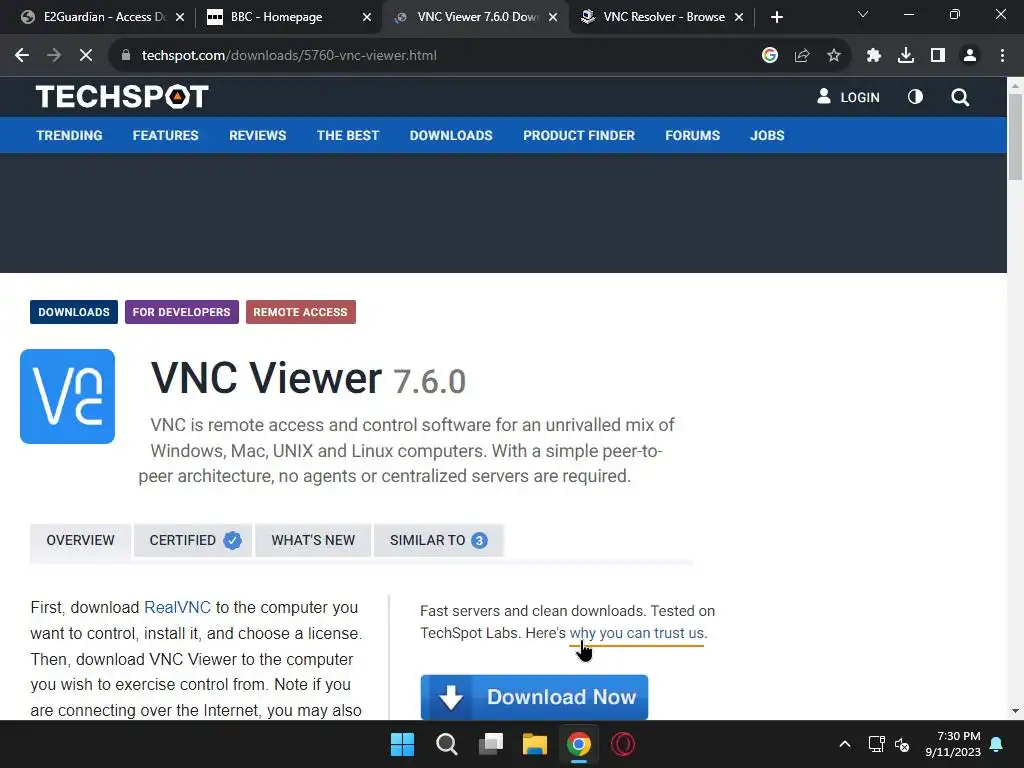Show hidden system tray icons chevron

coord(844,744)
